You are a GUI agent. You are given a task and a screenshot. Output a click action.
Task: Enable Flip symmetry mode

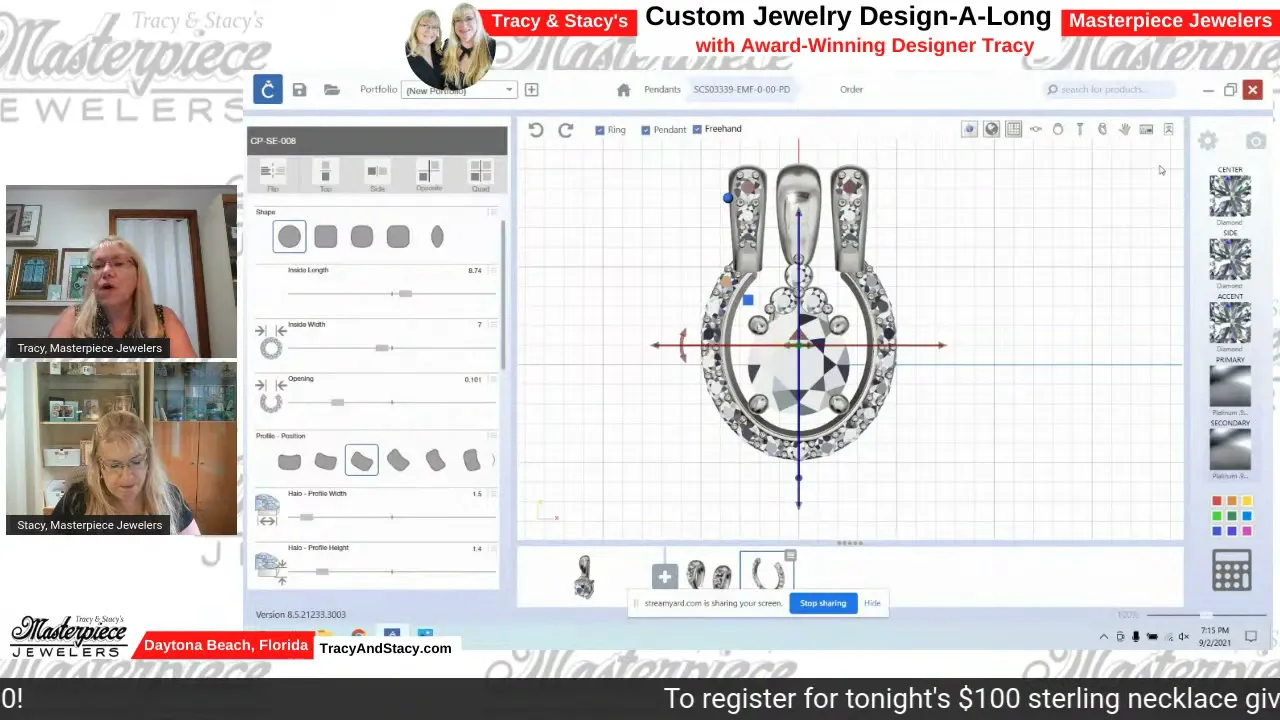tap(273, 175)
